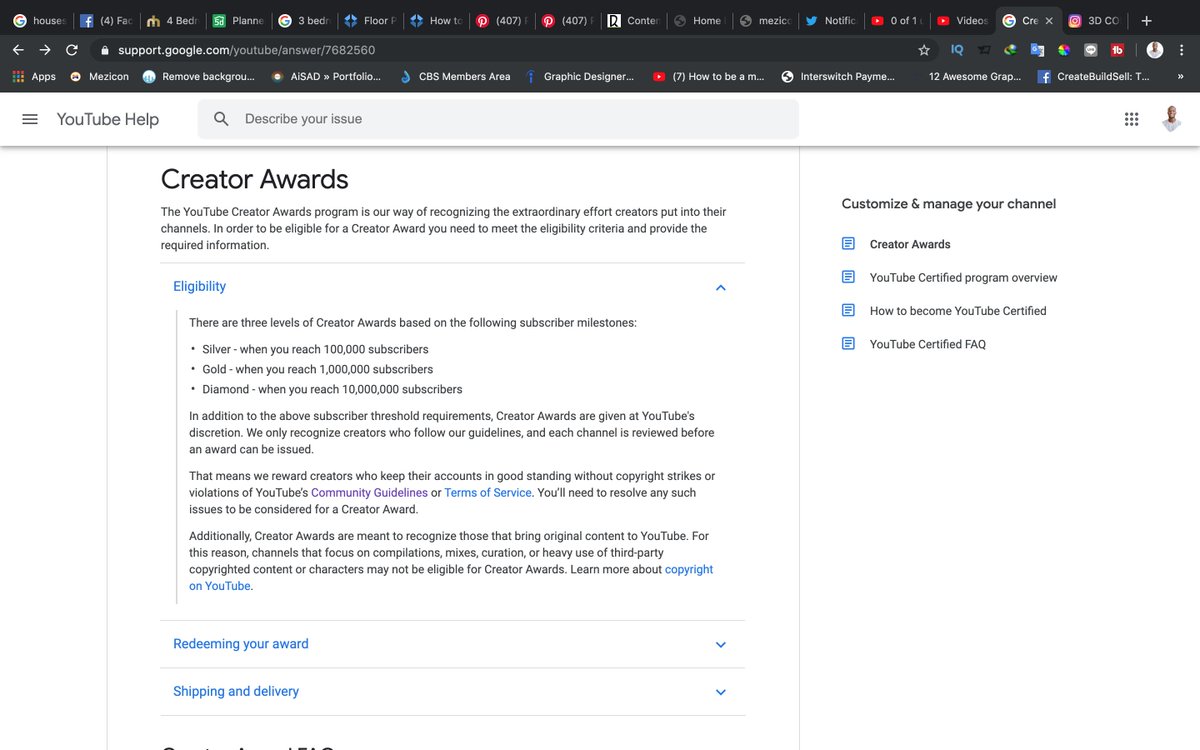
Task: Open the Apps bookmarks shortcut
Action: (34, 76)
